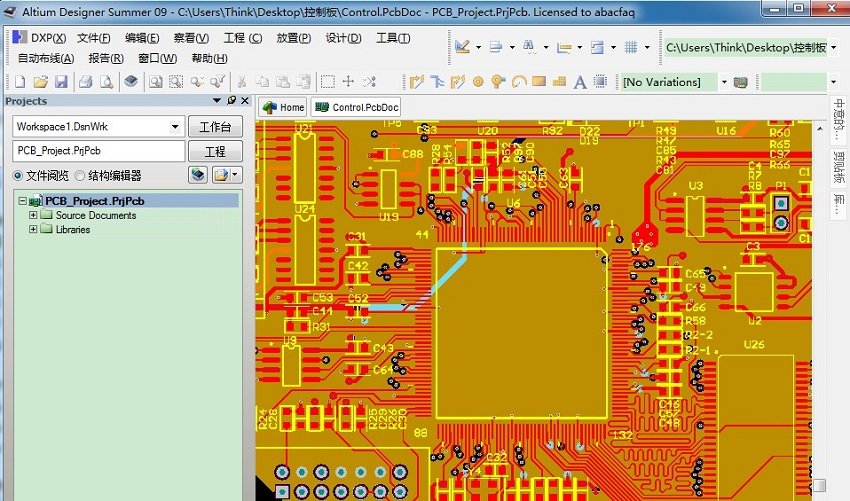Click scroll up arrow of PCB view
Image resolution: width=850 pixels, height=501 pixels.
coord(820,129)
